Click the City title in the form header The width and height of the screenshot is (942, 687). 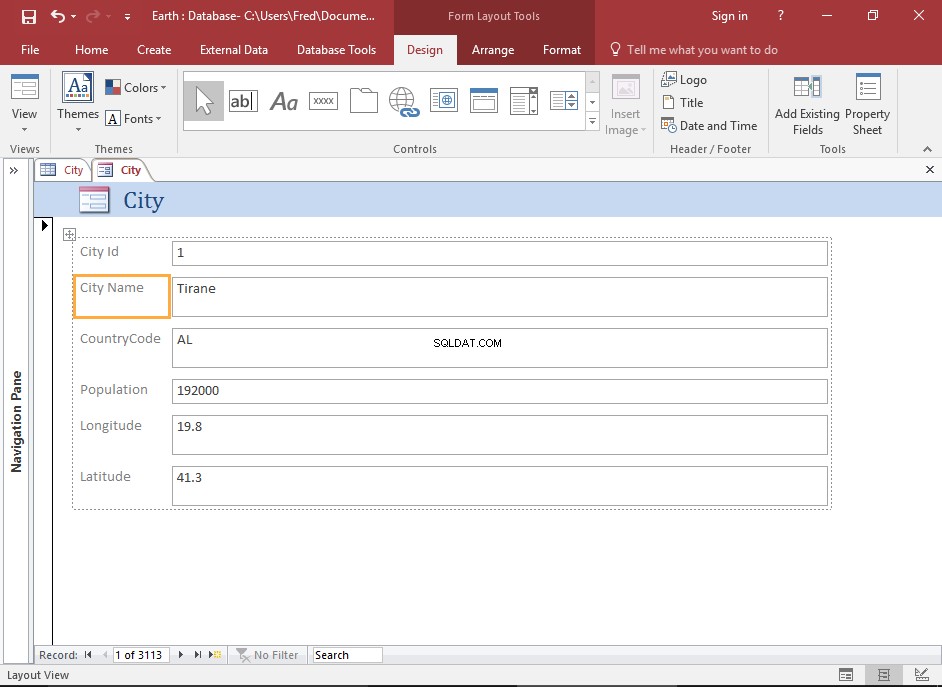point(143,201)
